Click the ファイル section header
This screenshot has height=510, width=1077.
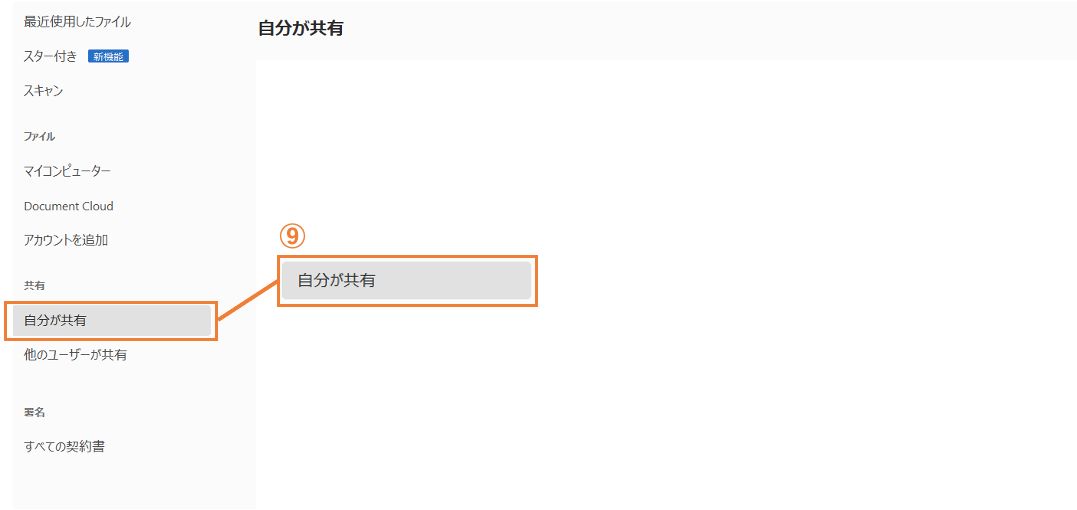(39, 136)
